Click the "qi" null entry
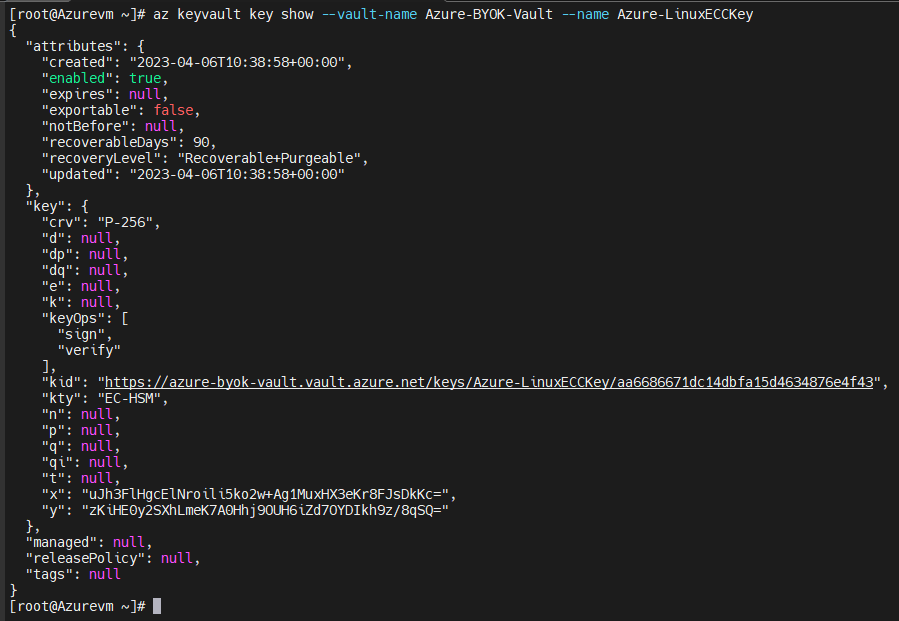Image resolution: width=899 pixels, height=621 pixels. point(84,462)
